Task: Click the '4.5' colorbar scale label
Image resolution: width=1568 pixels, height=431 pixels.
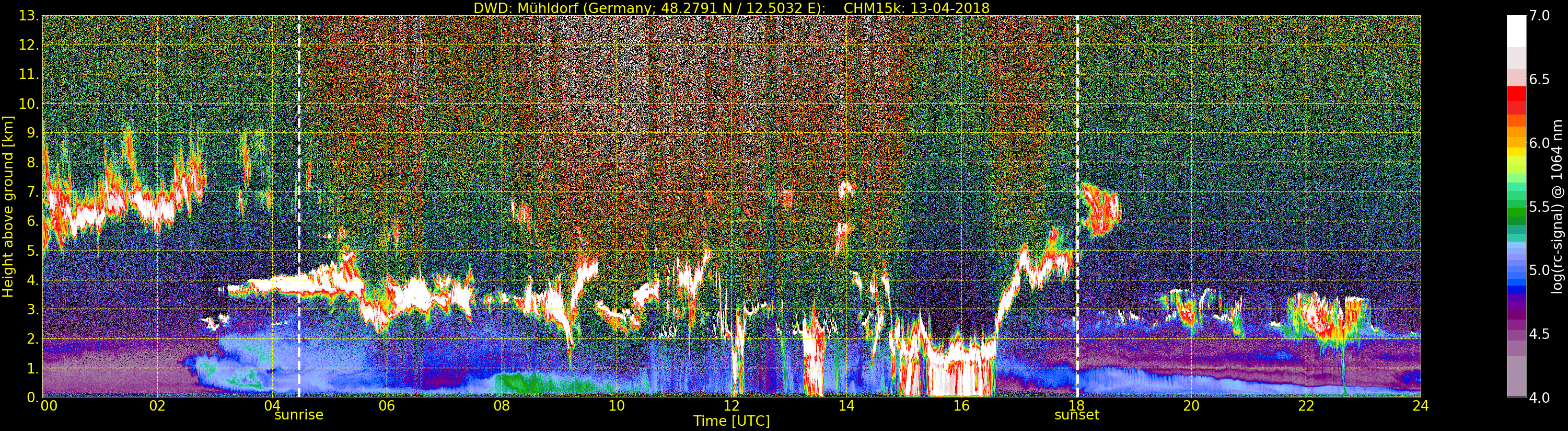Action: click(1539, 334)
